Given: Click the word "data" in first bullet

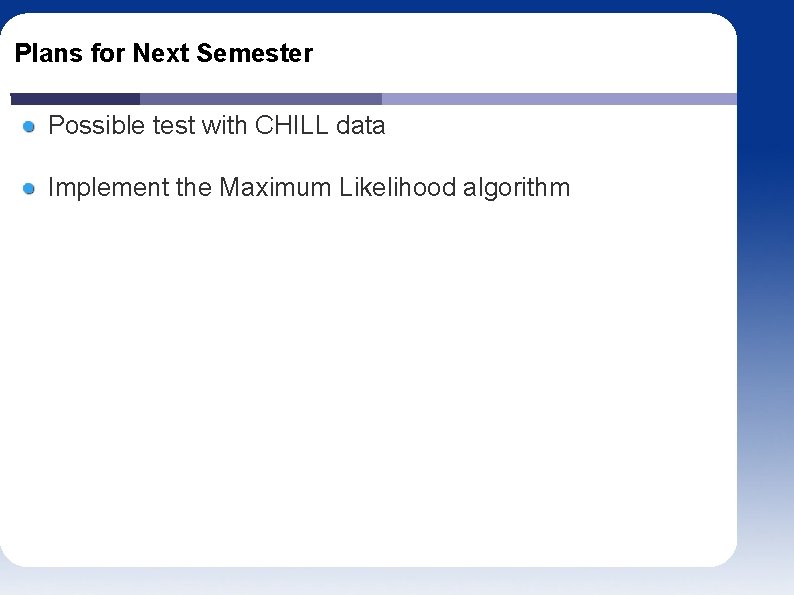Looking at the screenshot, I should pos(361,125).
